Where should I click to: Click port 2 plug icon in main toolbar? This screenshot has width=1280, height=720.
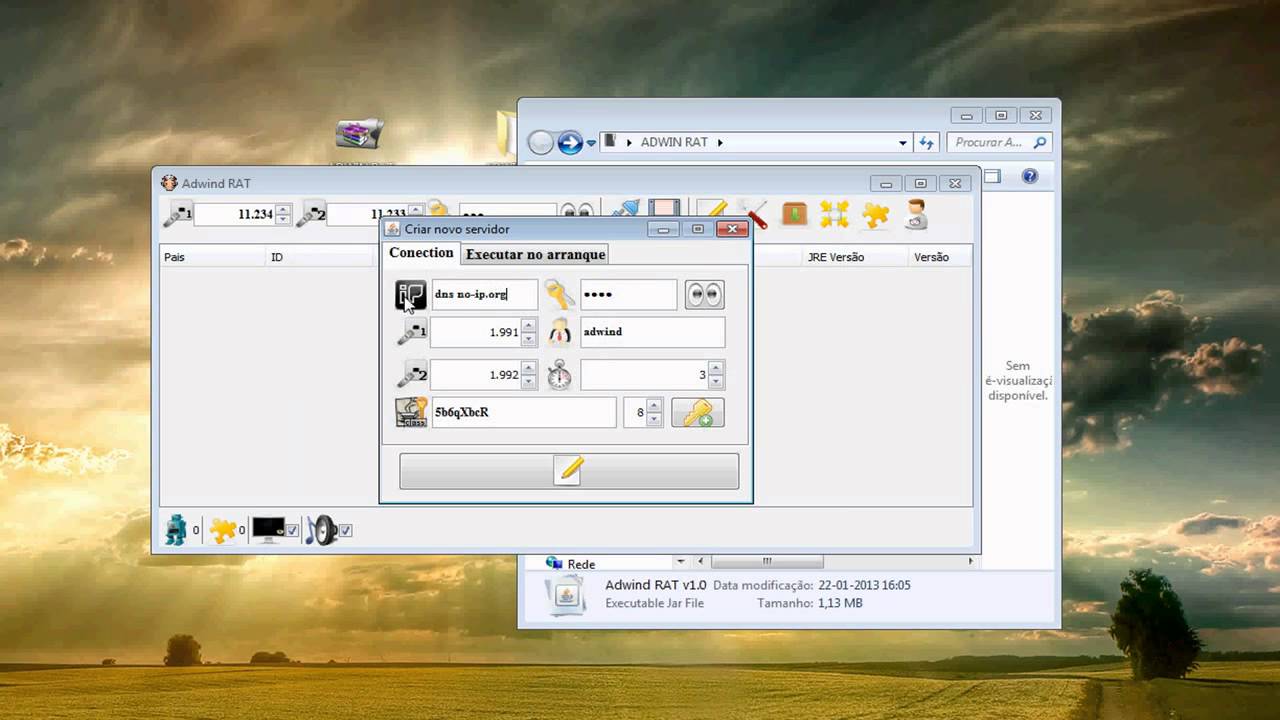click(x=311, y=214)
